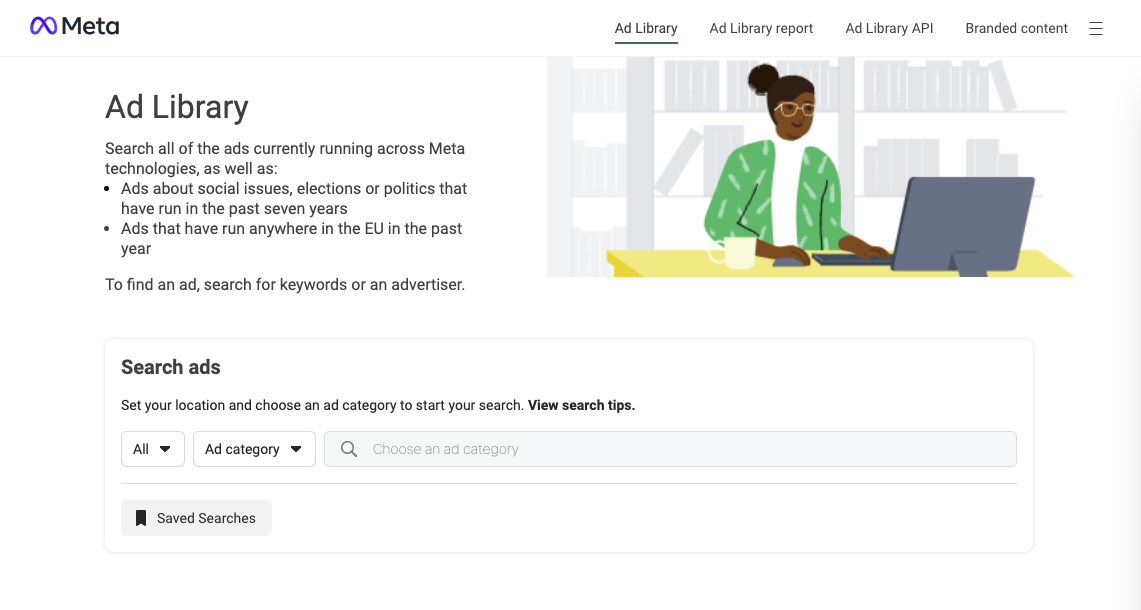Click the Saved Searches button

[196, 518]
